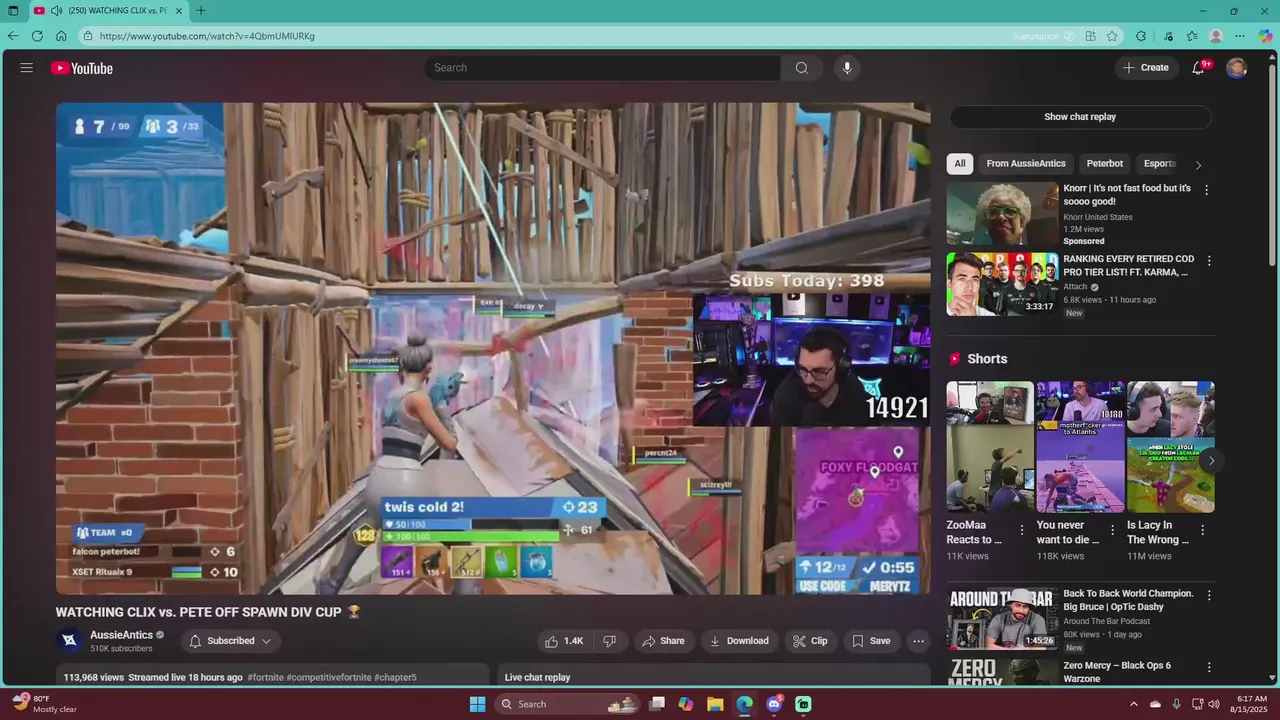Show next Shorts with the right chevron
The height and width of the screenshot is (720, 1280).
pos(1211,461)
